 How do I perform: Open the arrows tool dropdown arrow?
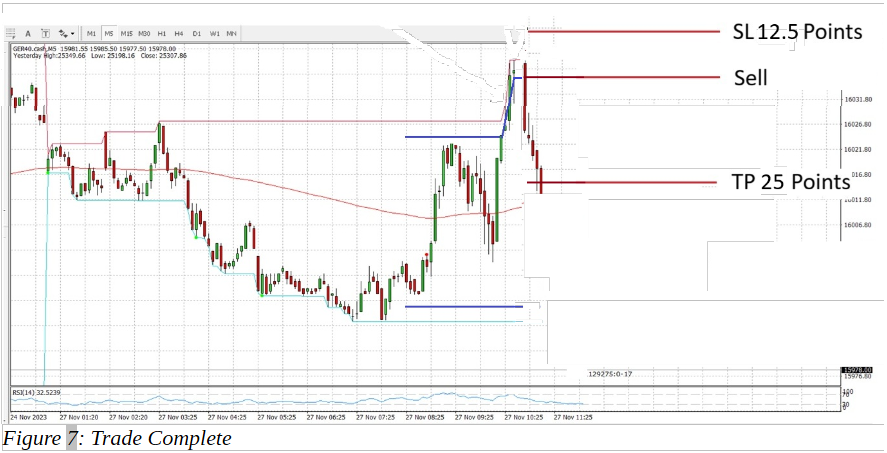(73, 34)
